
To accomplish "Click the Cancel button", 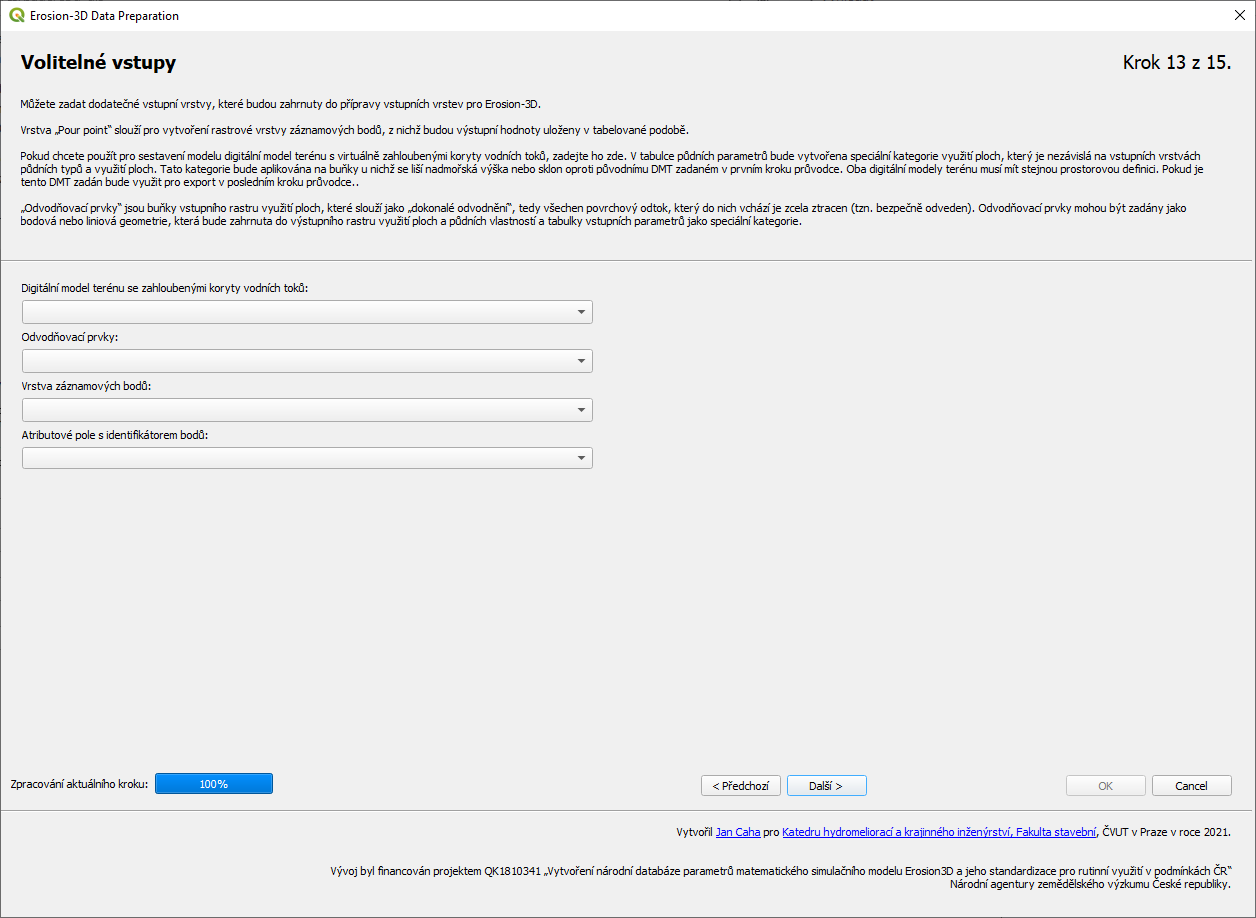I will pos(1191,786).
